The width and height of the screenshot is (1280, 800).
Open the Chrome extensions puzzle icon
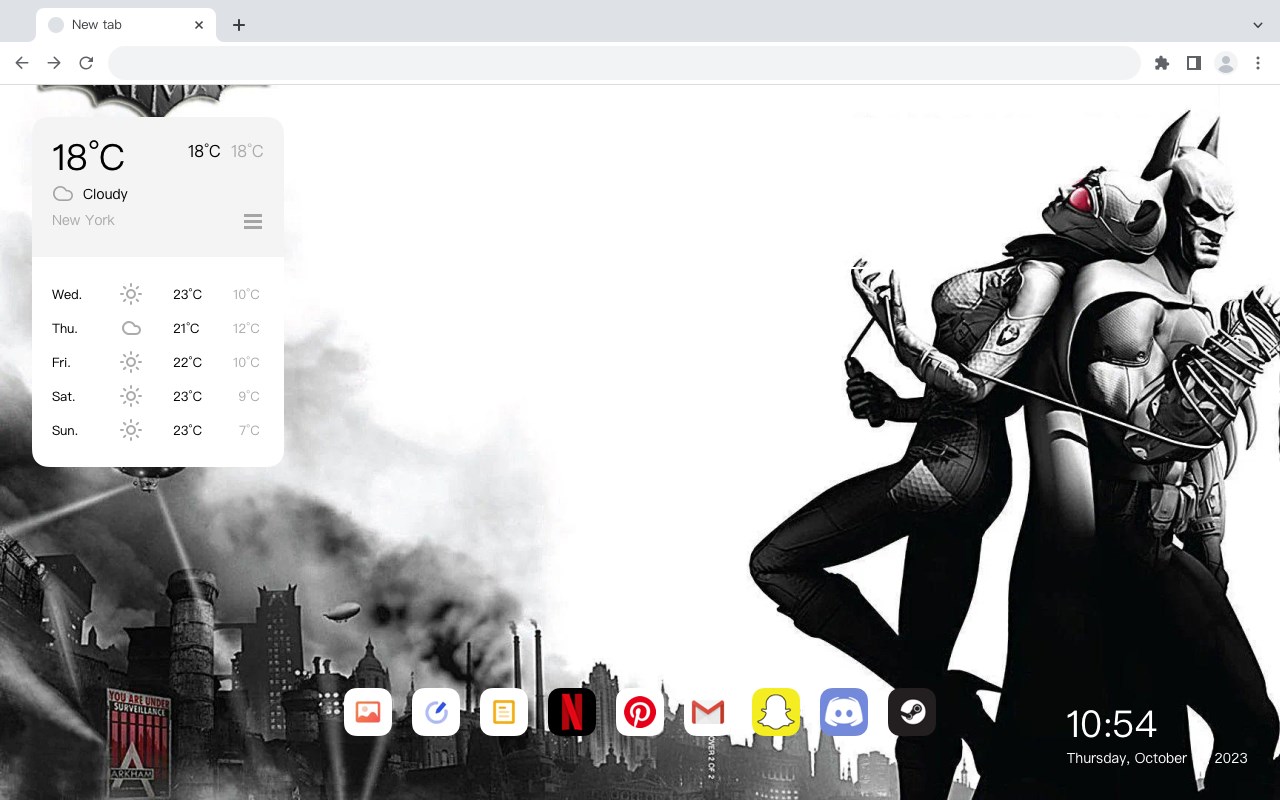(1161, 63)
